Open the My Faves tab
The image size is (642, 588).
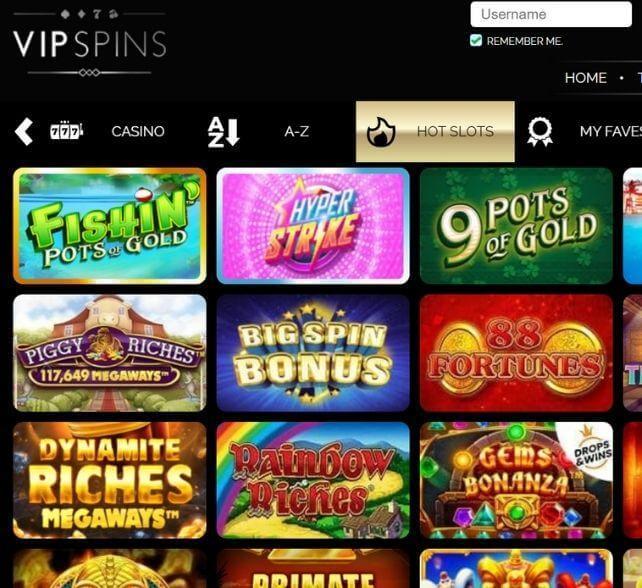[610, 131]
